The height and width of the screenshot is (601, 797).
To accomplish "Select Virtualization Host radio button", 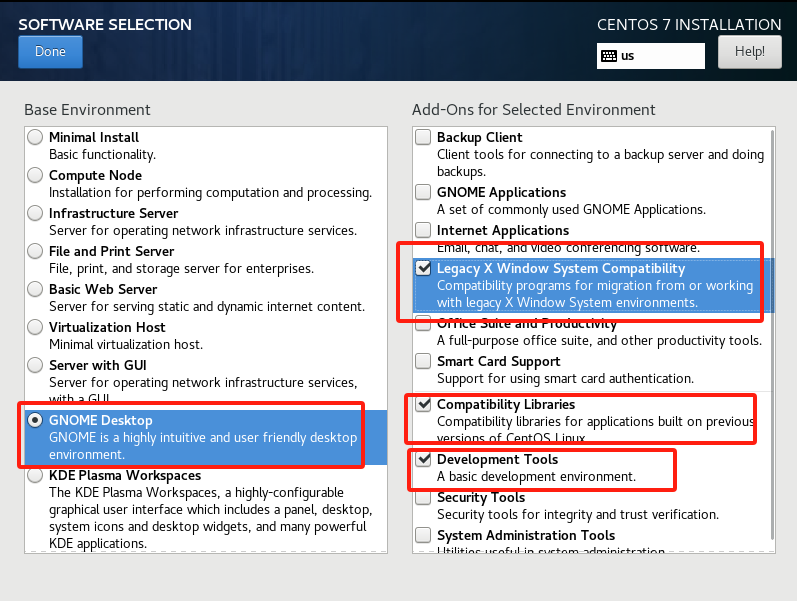I will point(36,328).
